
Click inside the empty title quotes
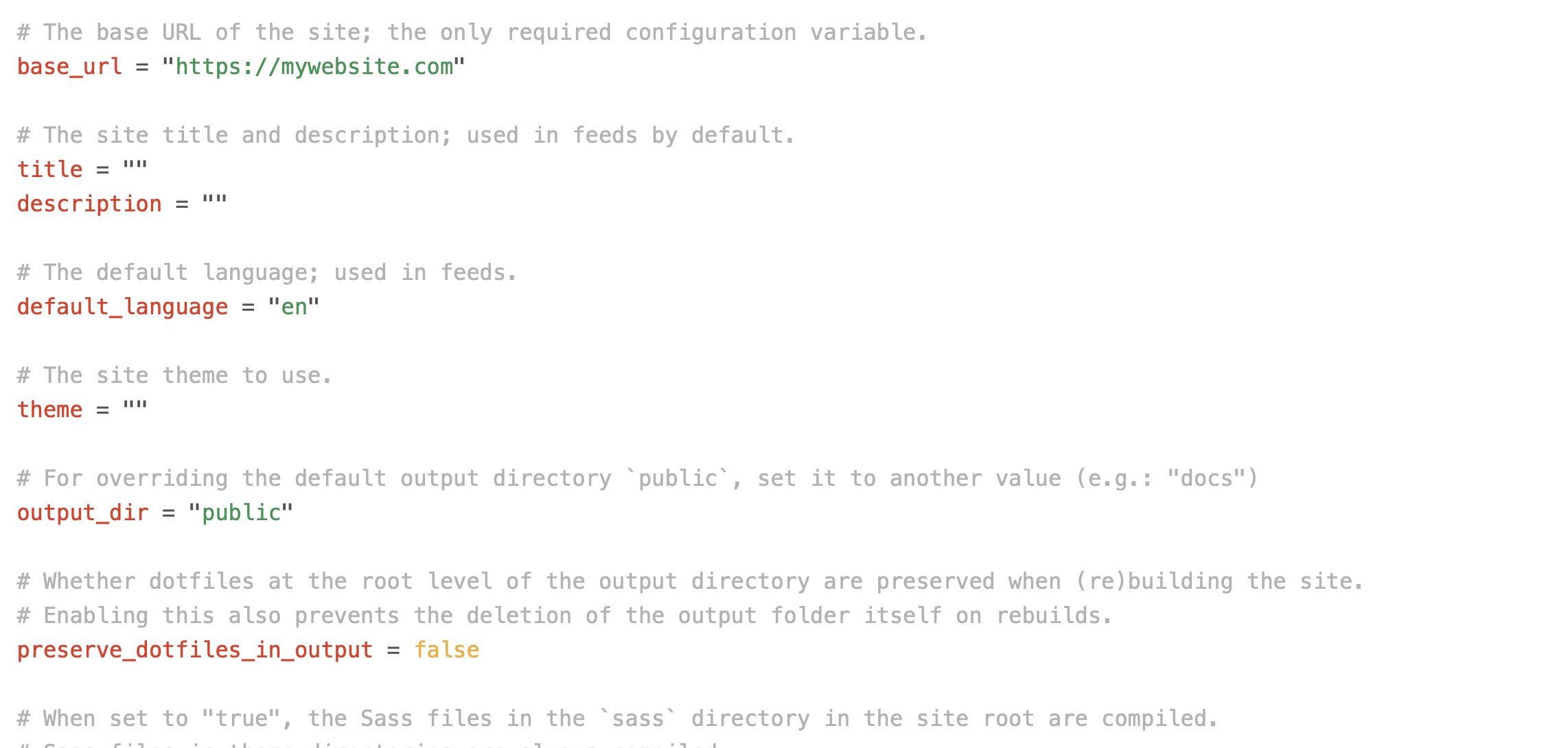point(135,170)
